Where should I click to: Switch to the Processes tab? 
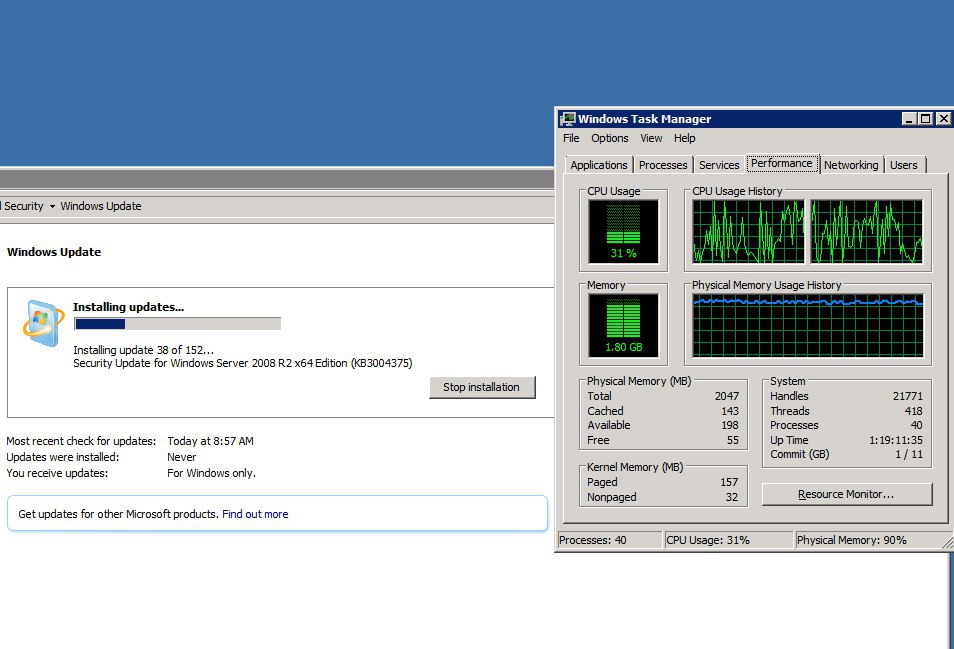point(663,165)
